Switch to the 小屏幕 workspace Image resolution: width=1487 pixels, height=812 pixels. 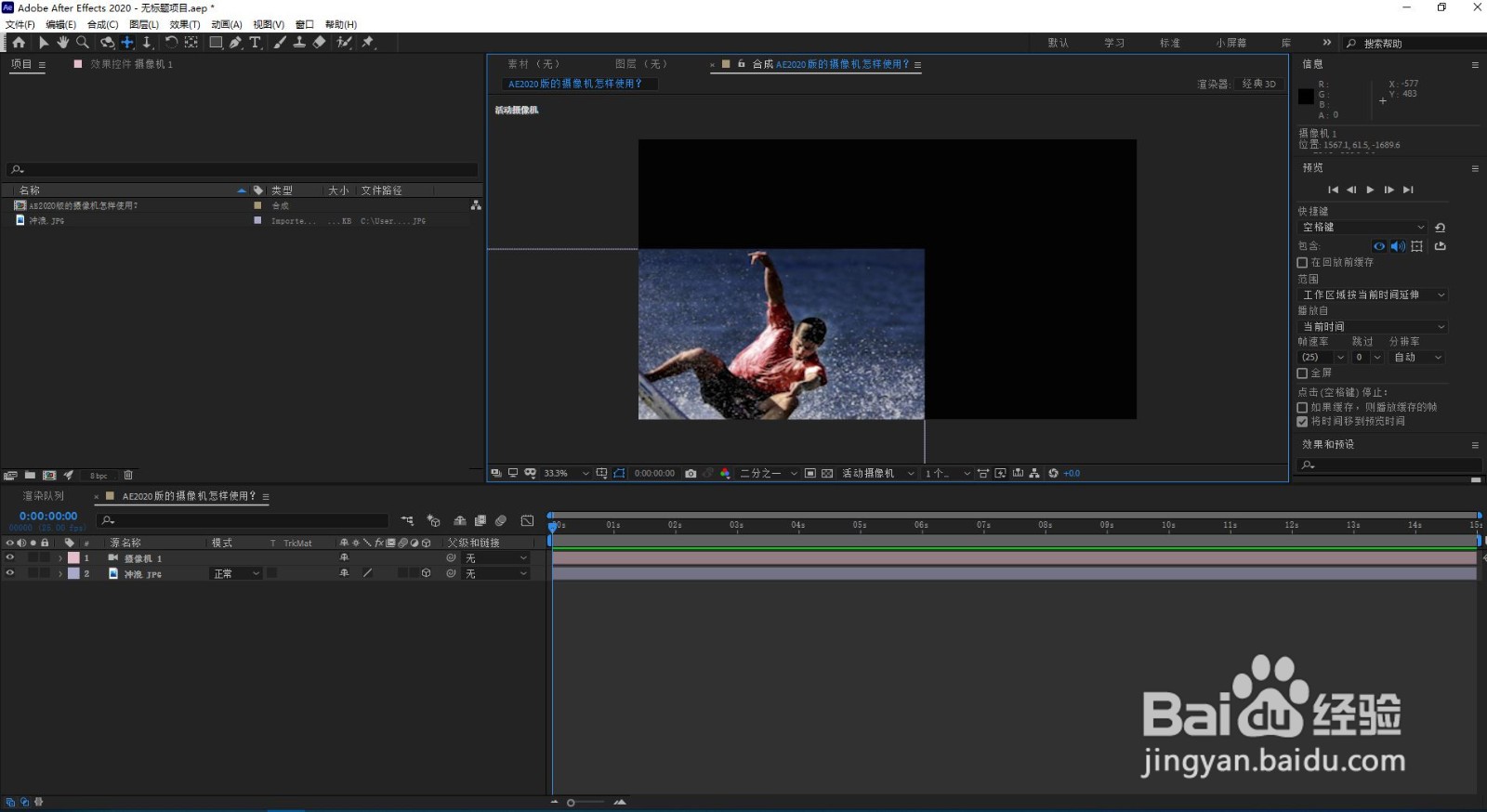point(1231,43)
